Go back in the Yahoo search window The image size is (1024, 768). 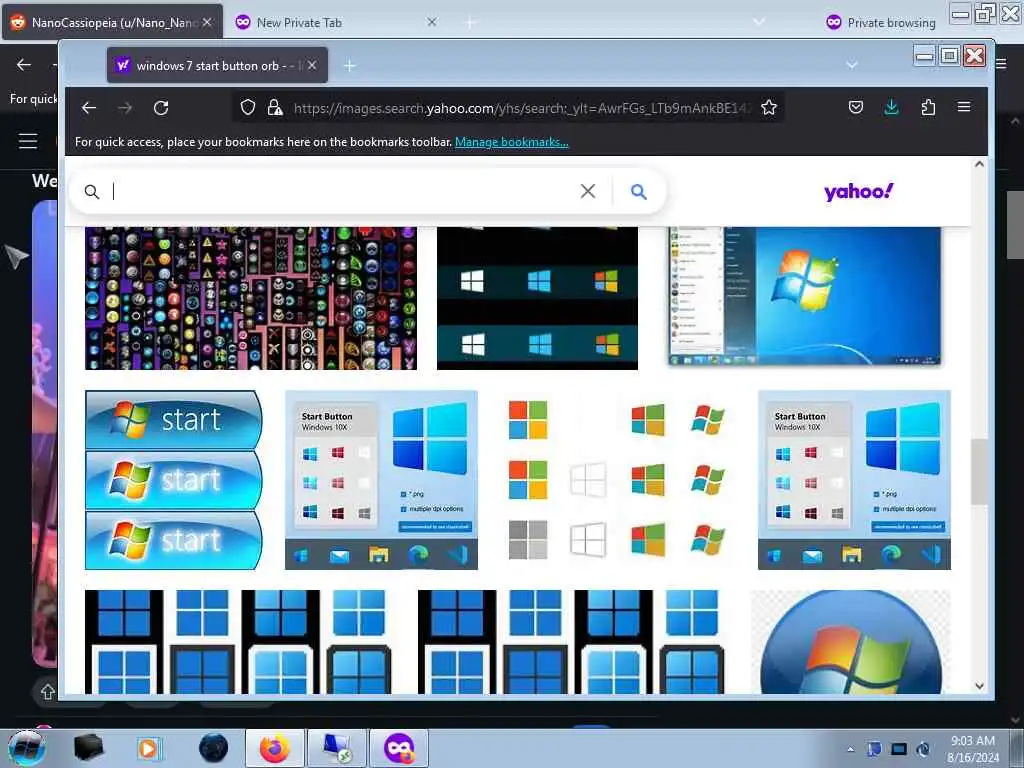coord(89,108)
